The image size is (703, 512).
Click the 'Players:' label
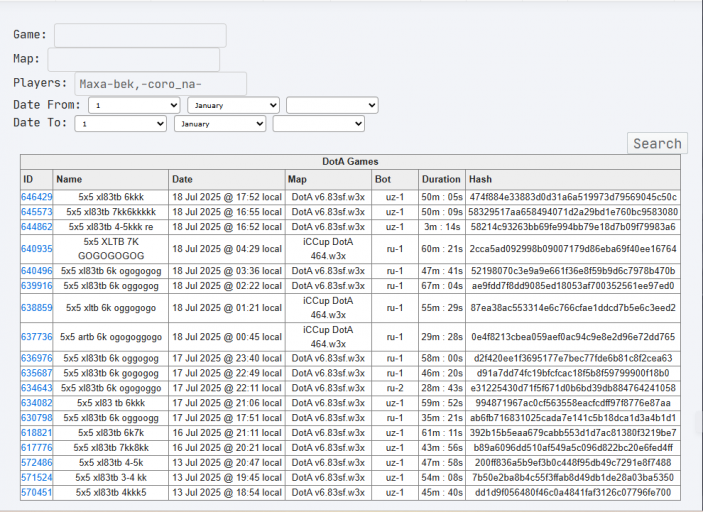coord(40,83)
